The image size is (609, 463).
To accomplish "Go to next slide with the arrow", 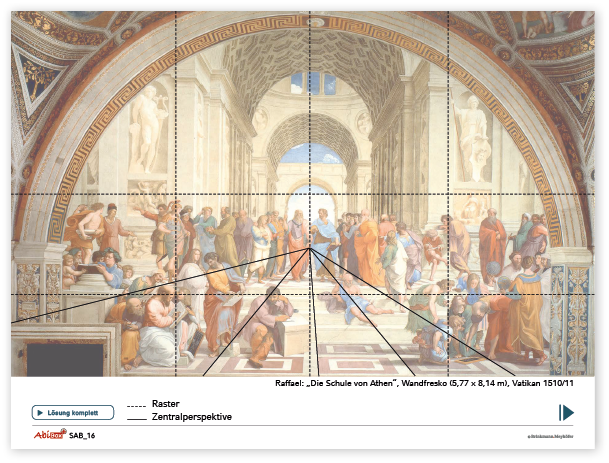I will 566,413.
